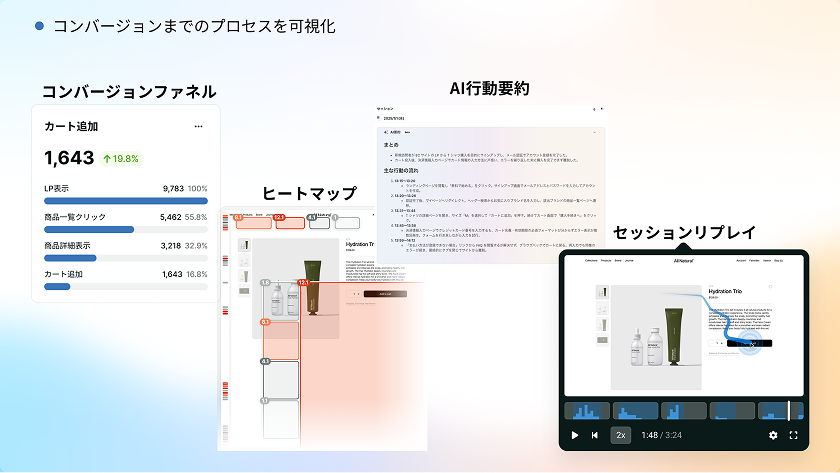Click the red 8.1 heatmap badge in the nav
The width and height of the screenshot is (840, 473).
[238, 216]
